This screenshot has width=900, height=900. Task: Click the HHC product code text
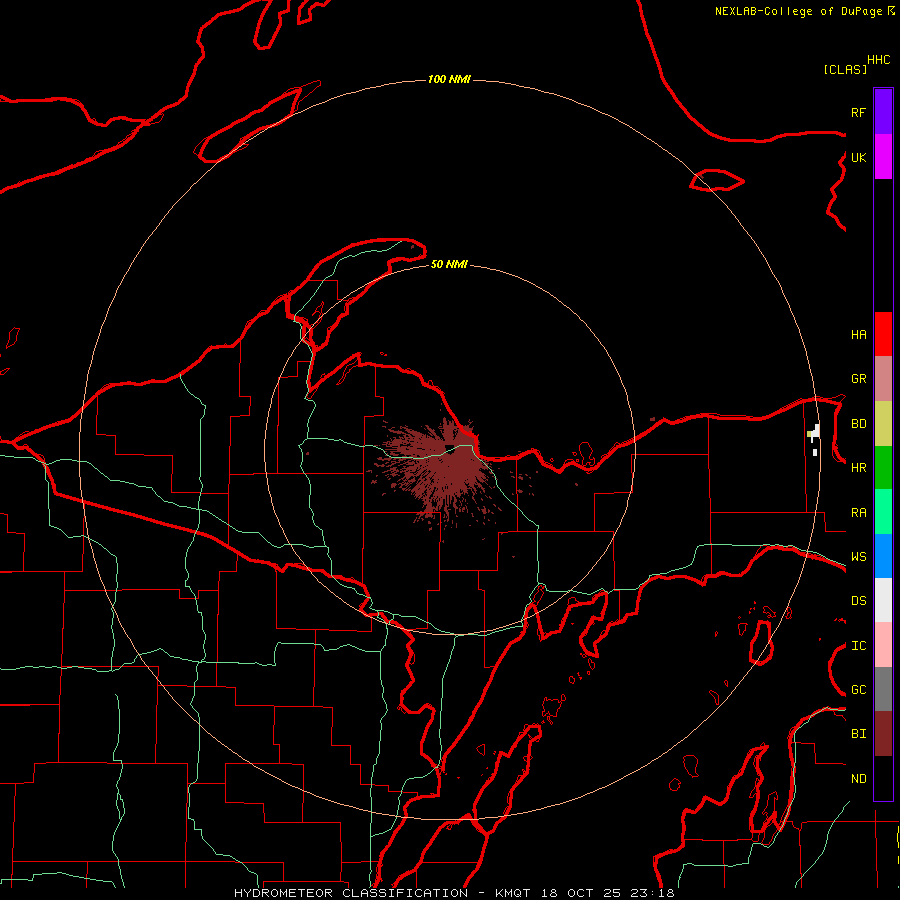(878, 60)
